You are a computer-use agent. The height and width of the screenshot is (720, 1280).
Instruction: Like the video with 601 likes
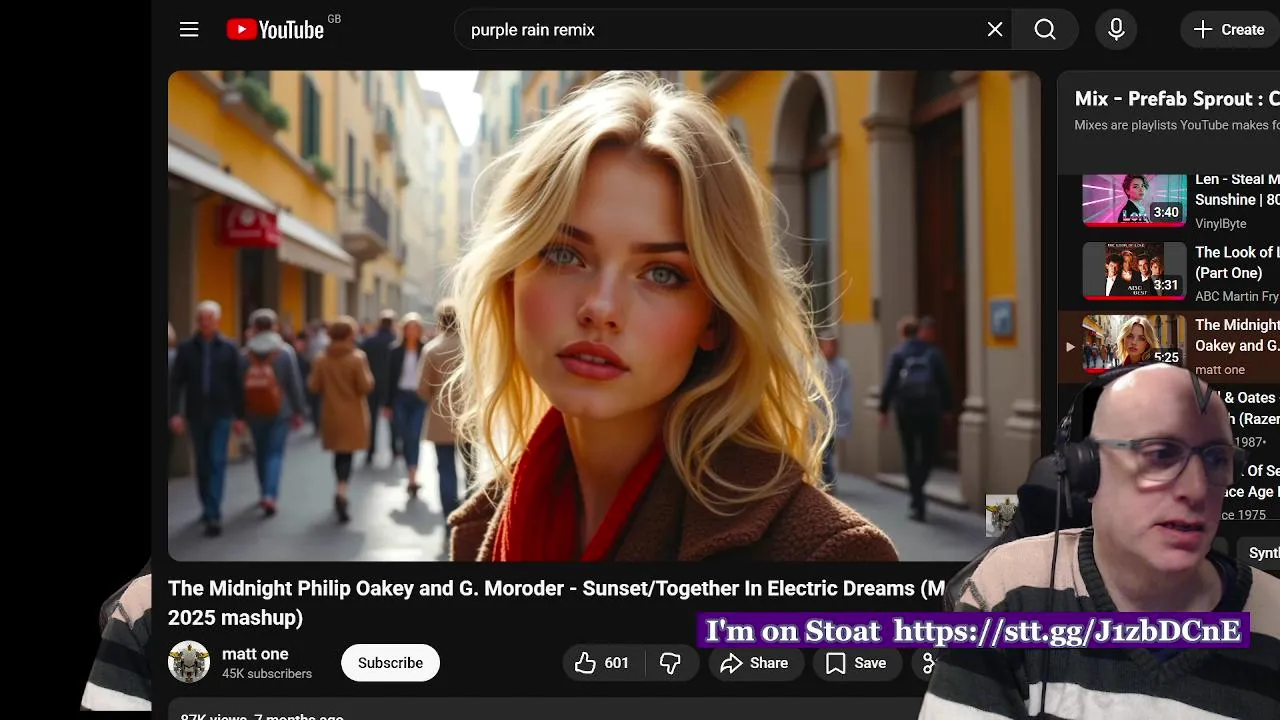tap(601, 663)
